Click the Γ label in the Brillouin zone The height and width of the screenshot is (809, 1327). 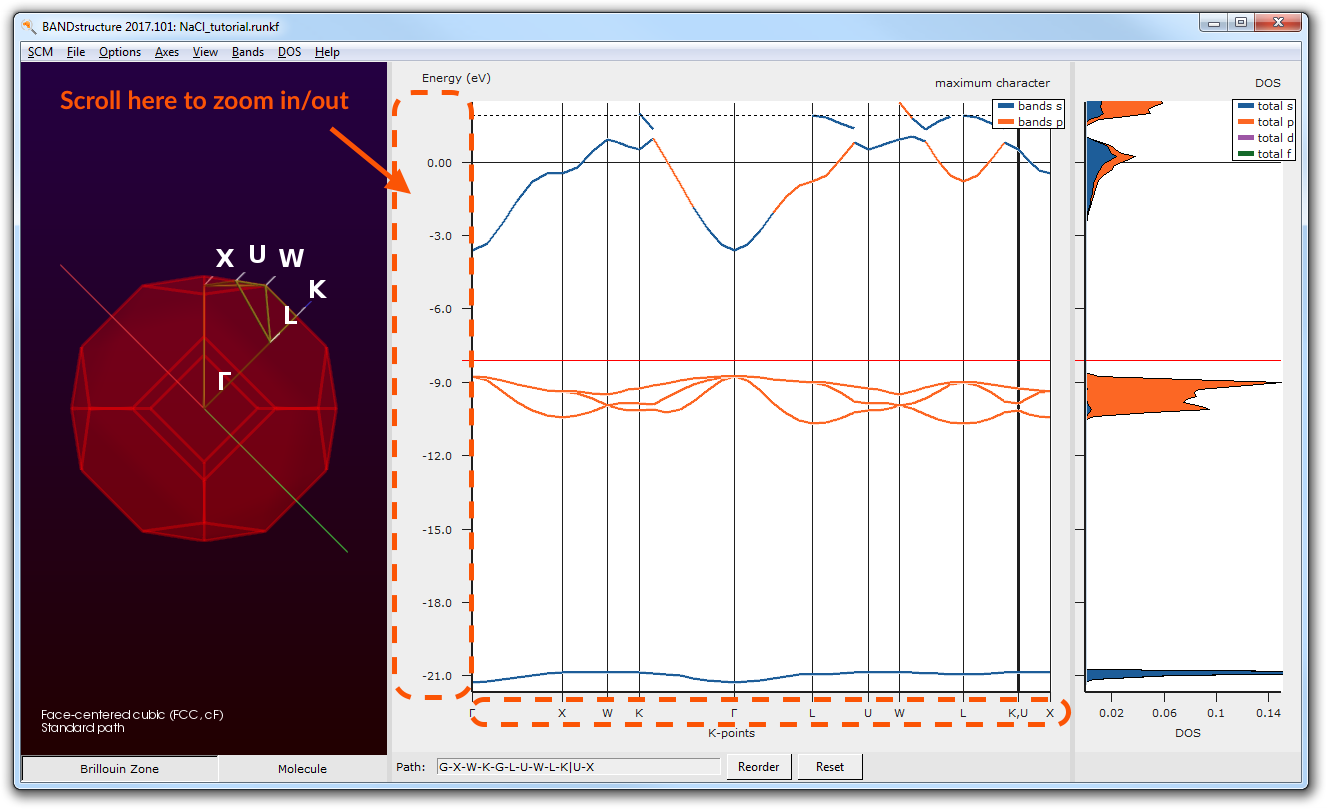(x=224, y=379)
